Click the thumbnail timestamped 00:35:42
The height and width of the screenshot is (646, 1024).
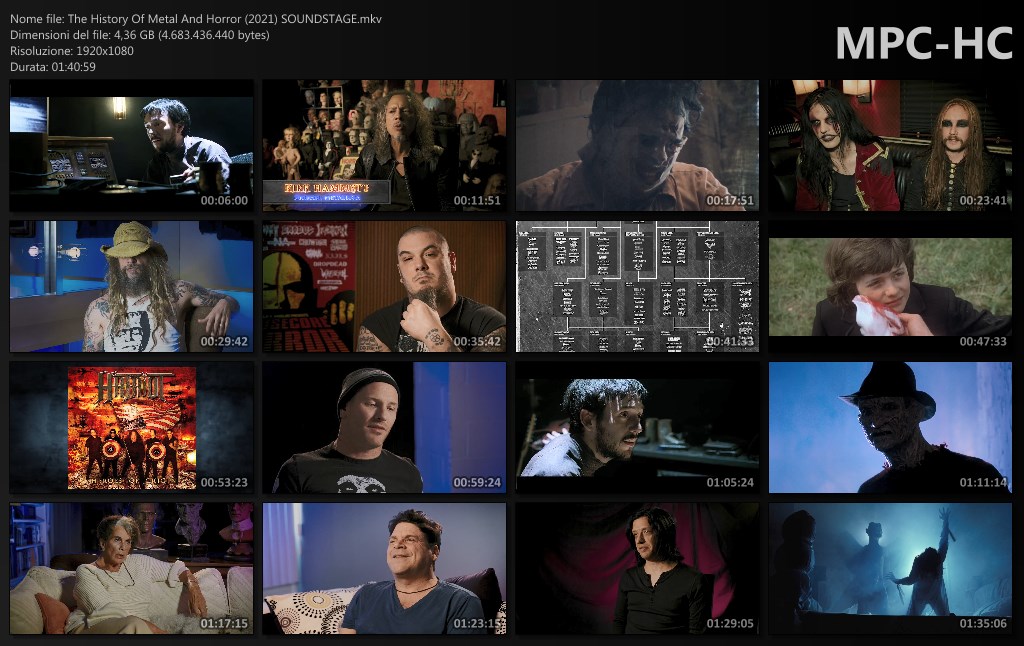pos(384,286)
